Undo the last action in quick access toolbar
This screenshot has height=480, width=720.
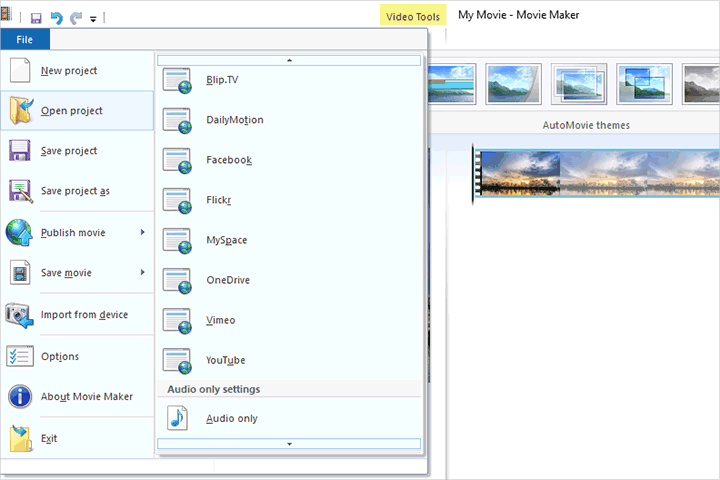pyautogui.click(x=56, y=18)
